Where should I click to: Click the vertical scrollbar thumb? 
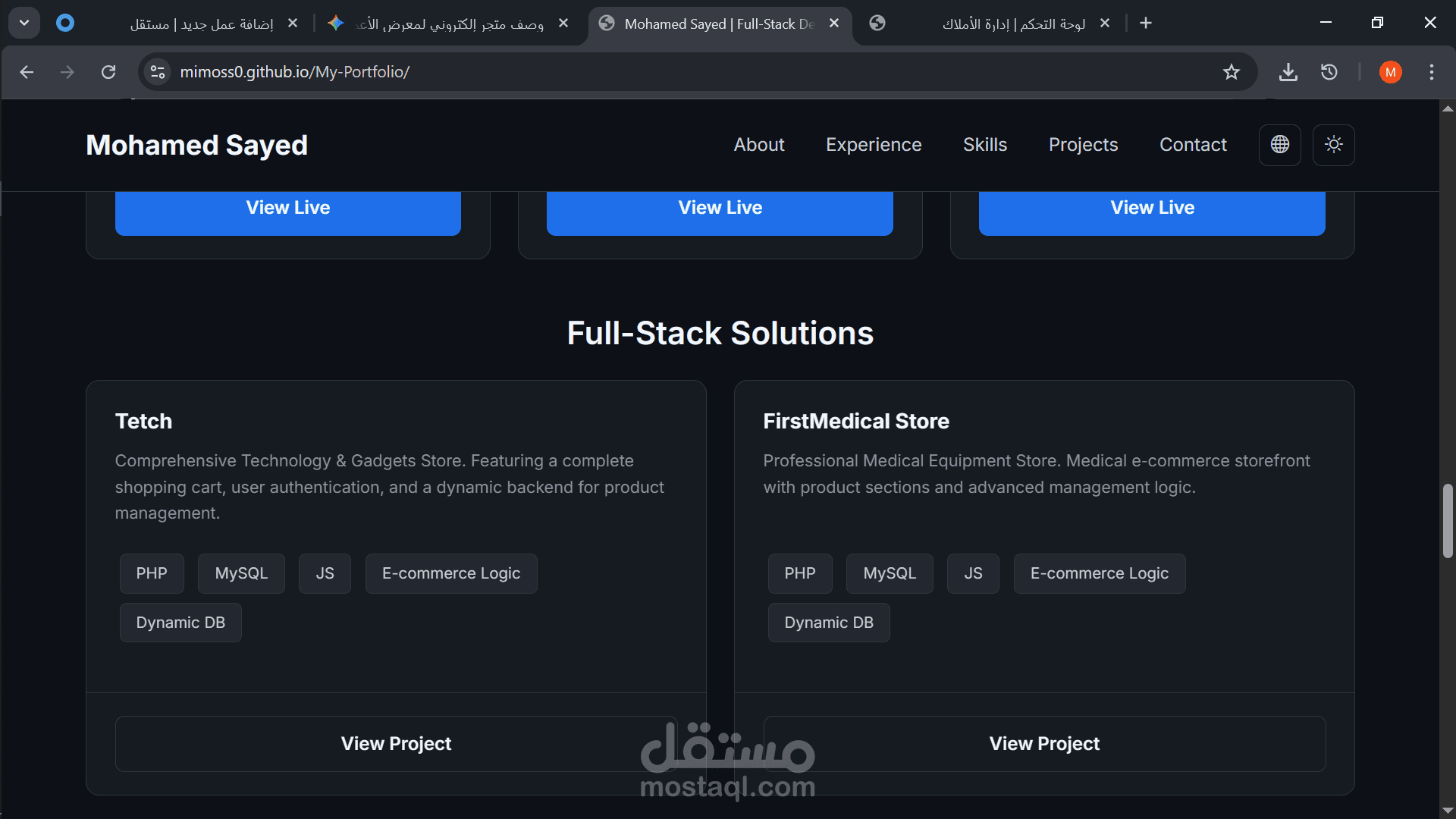[1447, 520]
